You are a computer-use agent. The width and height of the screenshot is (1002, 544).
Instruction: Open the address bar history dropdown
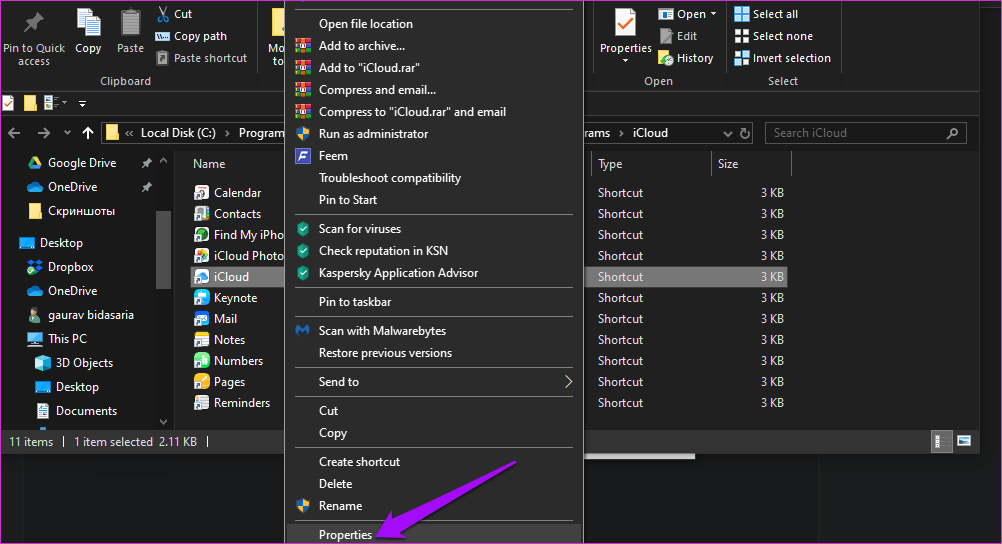pos(727,134)
